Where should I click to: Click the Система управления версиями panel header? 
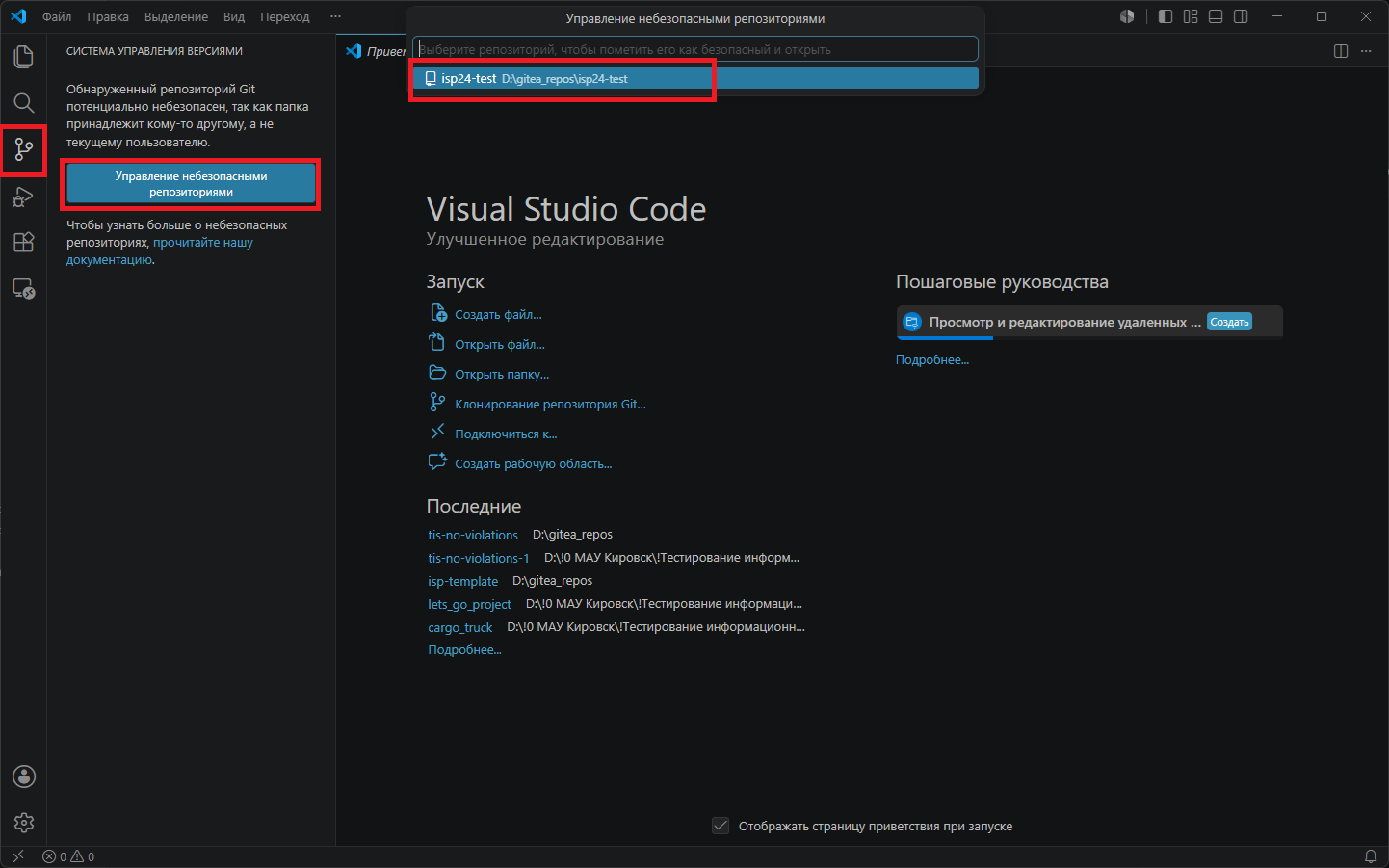click(154, 51)
